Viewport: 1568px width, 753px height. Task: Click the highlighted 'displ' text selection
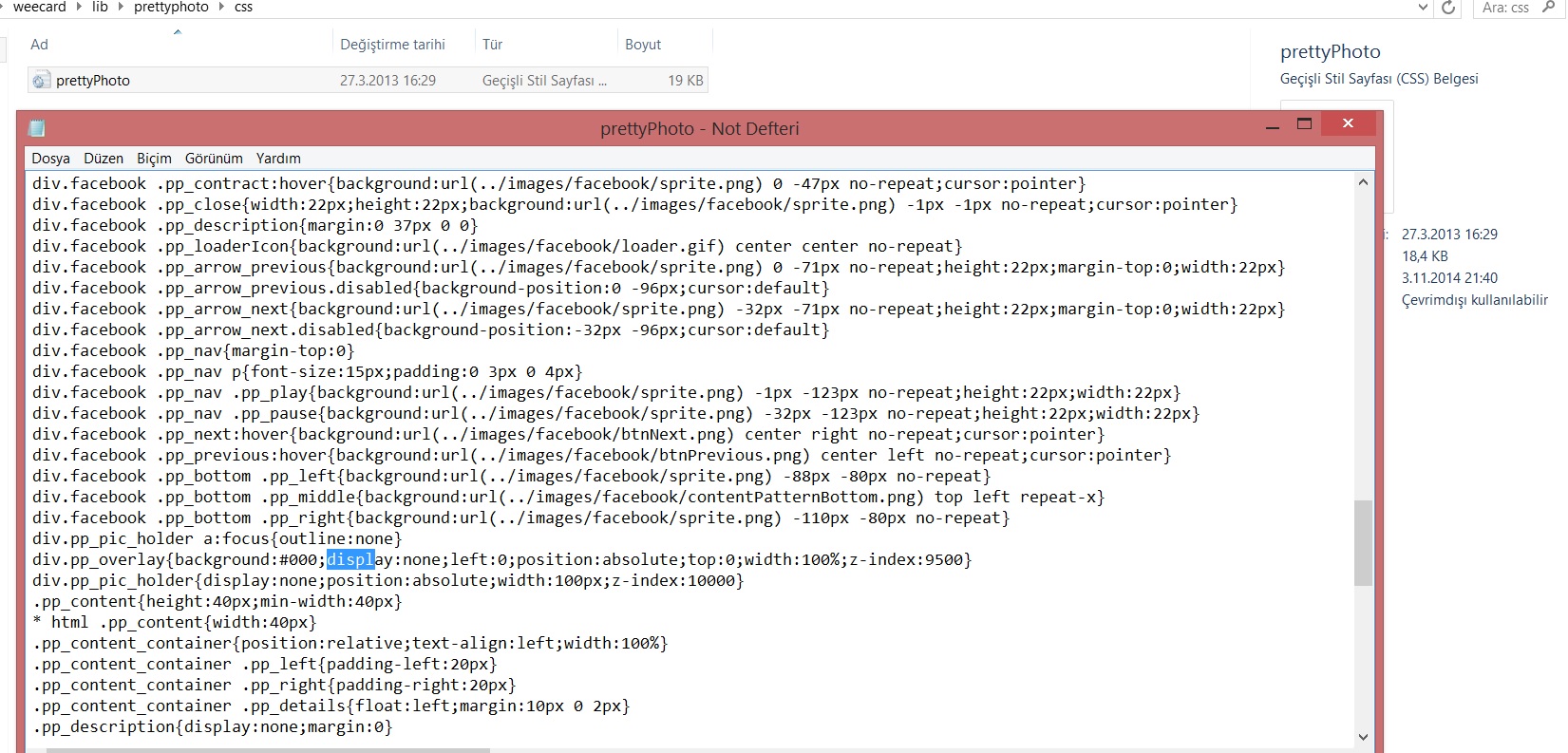click(350, 559)
